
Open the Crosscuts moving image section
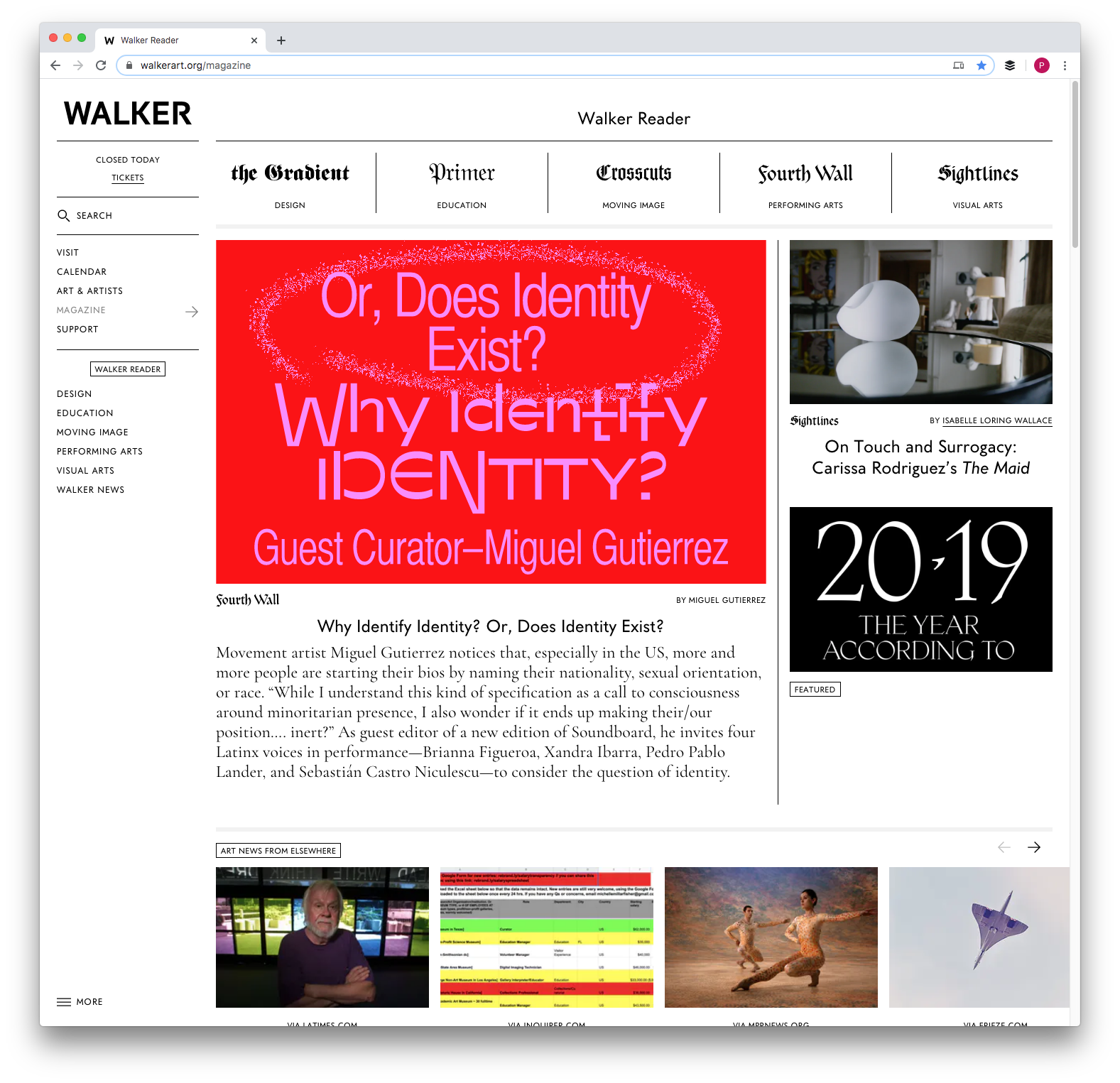coord(634,184)
